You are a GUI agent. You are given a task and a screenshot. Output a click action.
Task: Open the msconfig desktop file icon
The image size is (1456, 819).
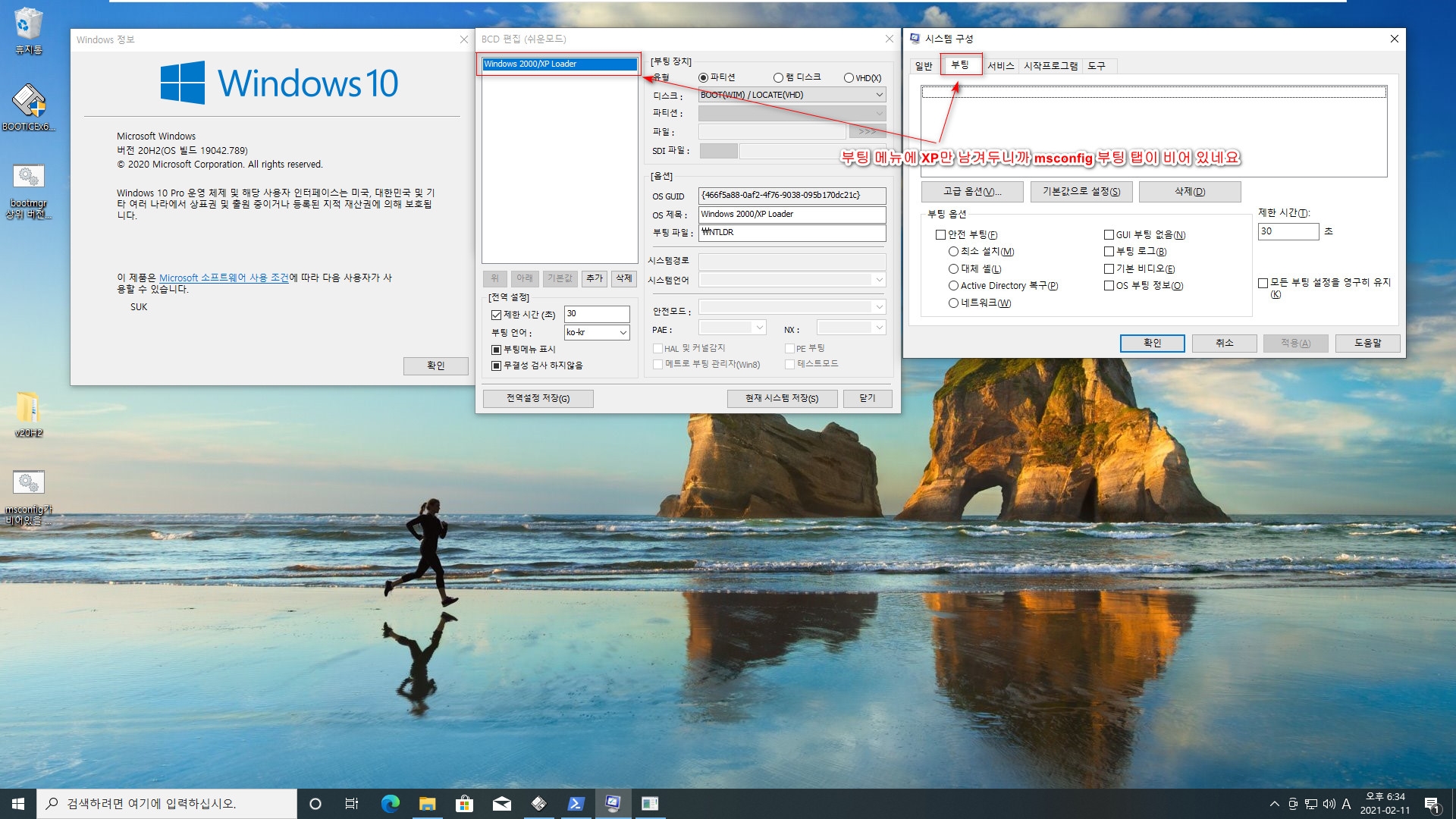pos(28,497)
